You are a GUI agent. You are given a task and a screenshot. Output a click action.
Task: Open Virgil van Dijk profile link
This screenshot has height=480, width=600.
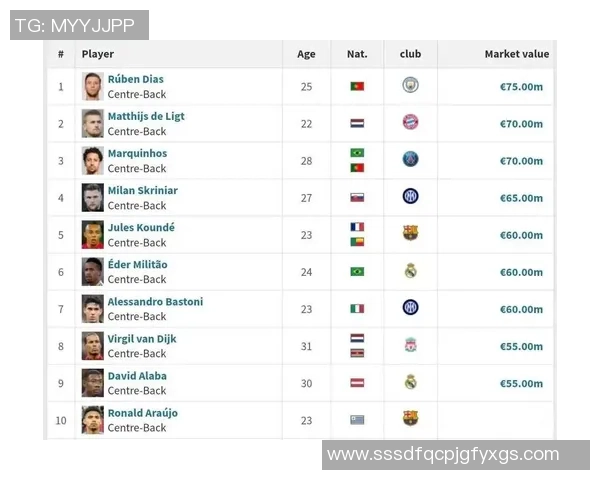[x=142, y=338]
